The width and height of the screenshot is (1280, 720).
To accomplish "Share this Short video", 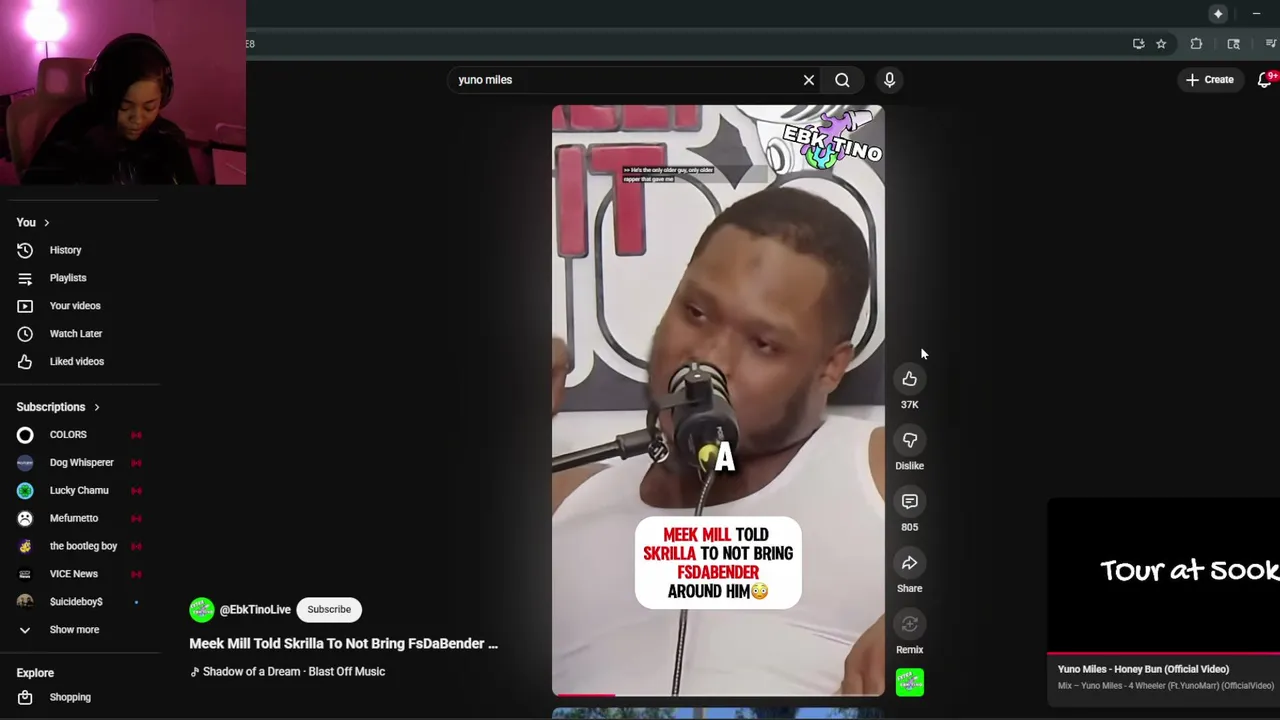I will click(x=909, y=563).
